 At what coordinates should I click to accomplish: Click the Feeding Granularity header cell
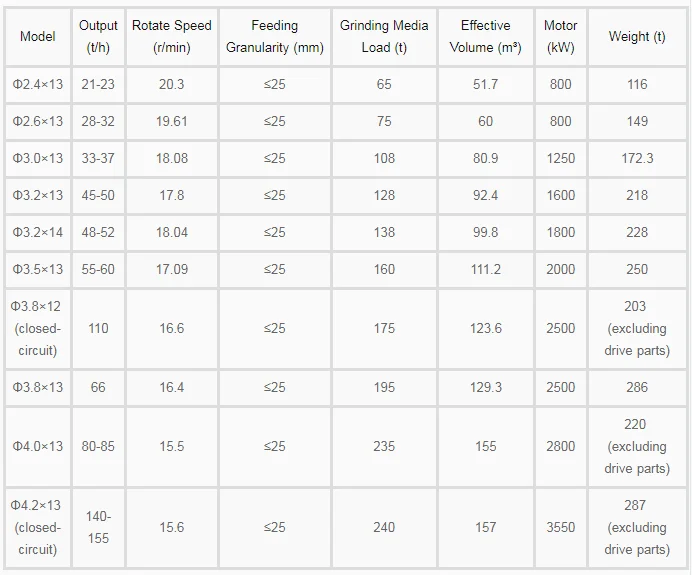(x=275, y=36)
